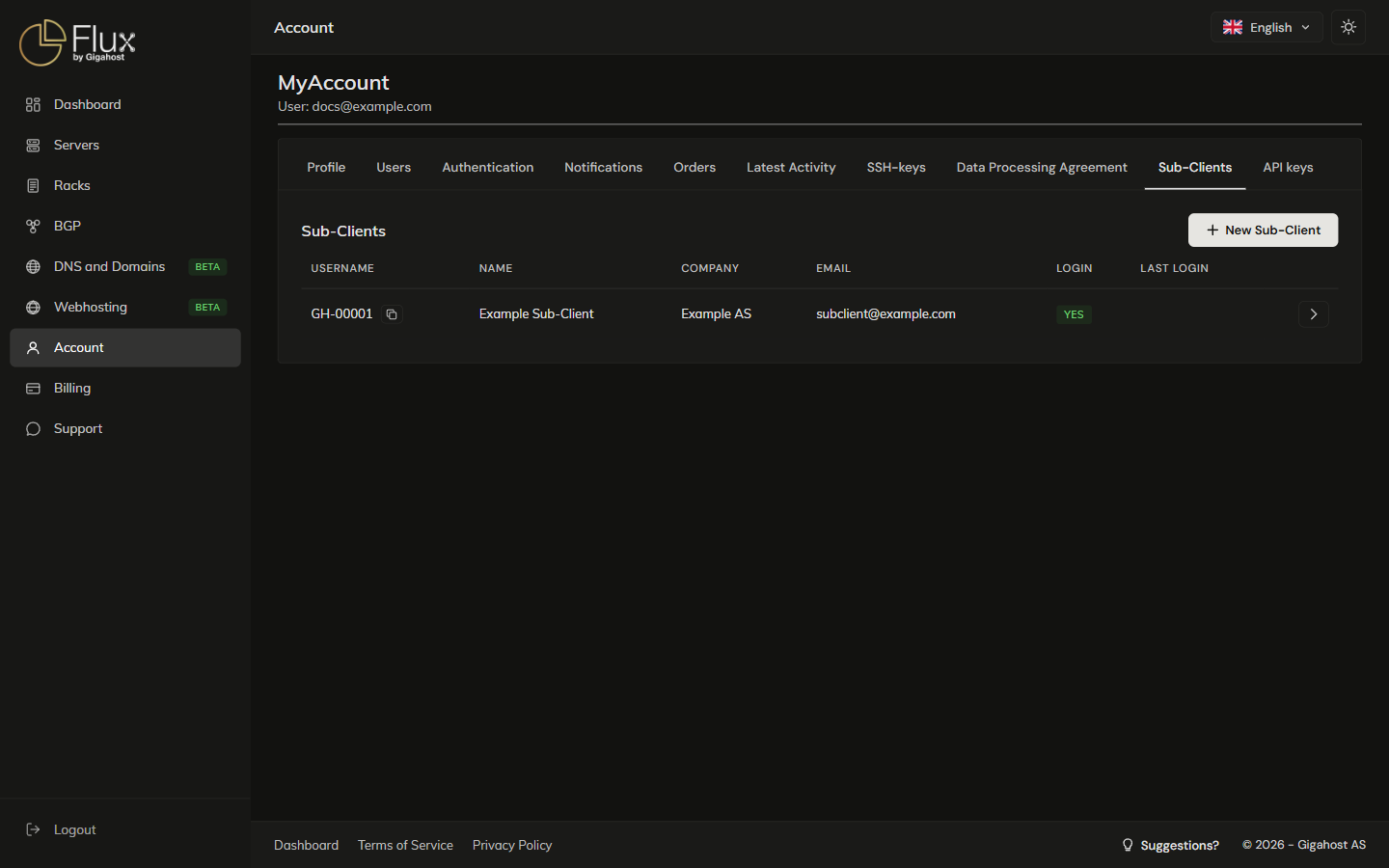Open the English language dropdown
The height and width of the screenshot is (868, 1389).
click(x=1266, y=27)
